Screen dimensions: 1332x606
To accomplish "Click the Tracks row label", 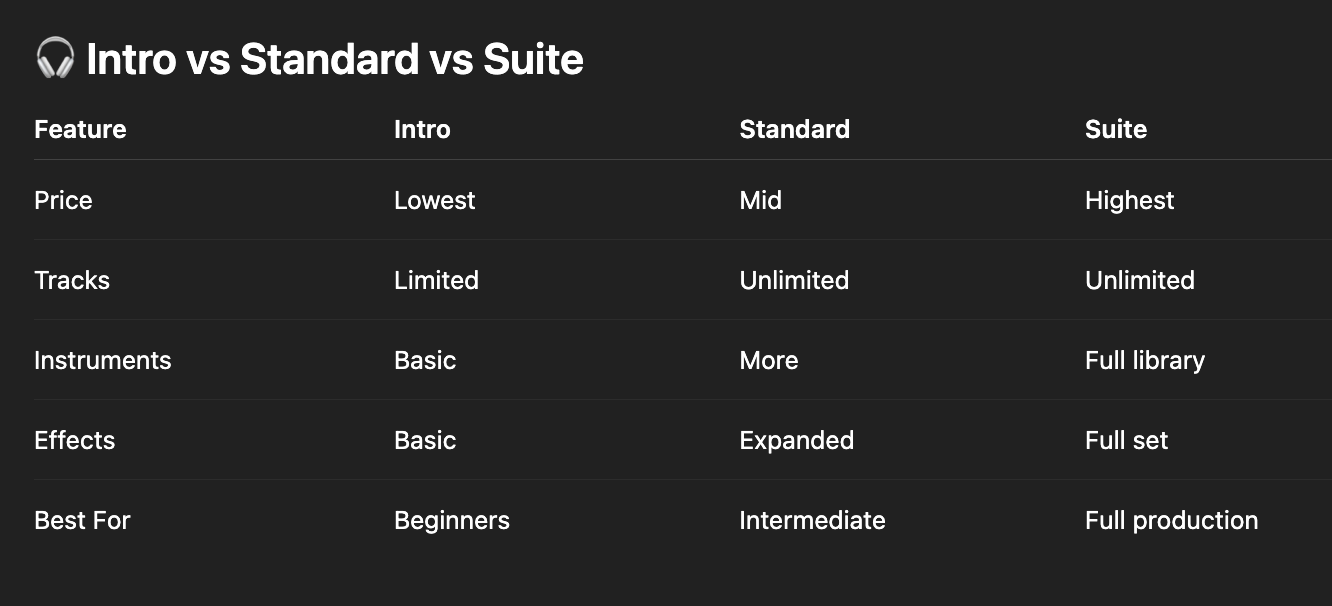I will click(72, 280).
